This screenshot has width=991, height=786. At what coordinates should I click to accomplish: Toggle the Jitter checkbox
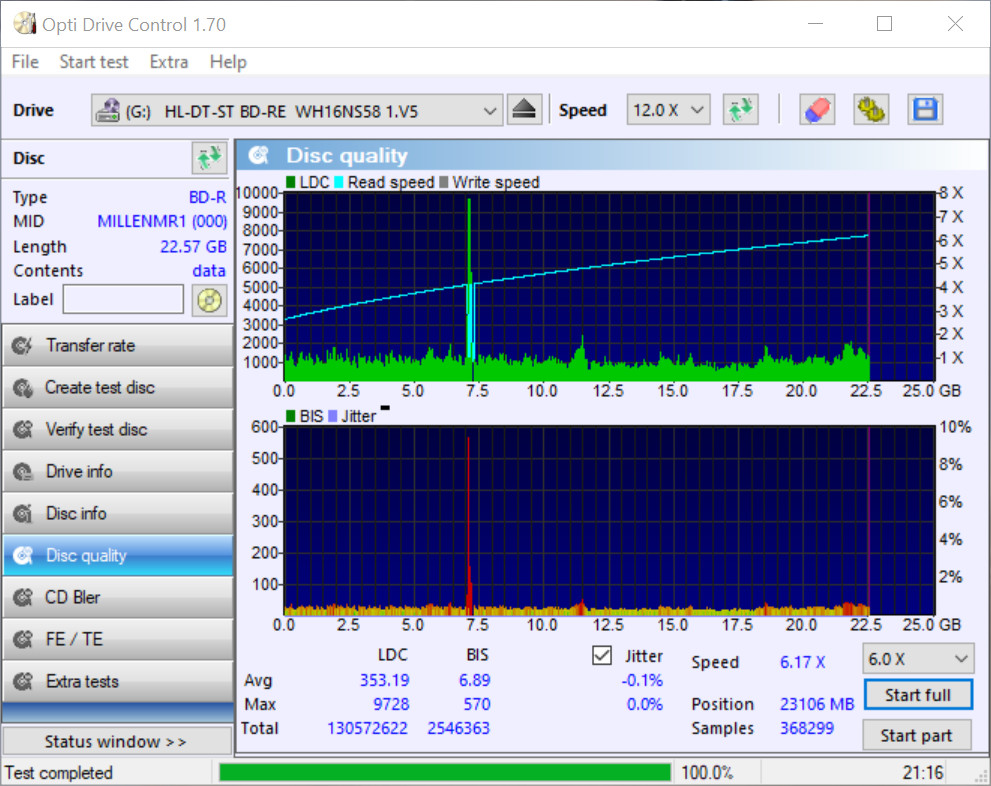point(602,656)
